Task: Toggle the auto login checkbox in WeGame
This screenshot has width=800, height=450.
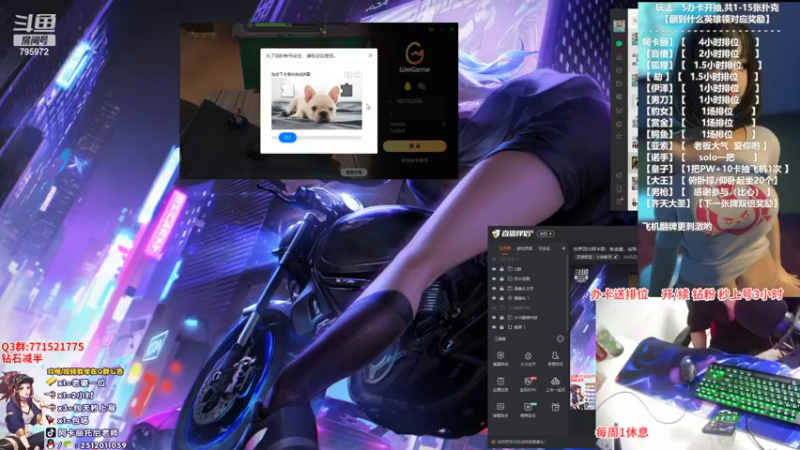Action: 397,131
